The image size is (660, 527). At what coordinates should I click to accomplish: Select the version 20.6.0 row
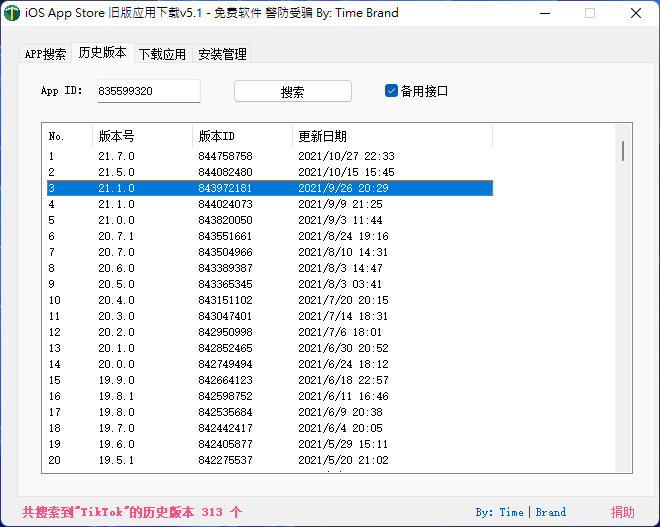point(269,268)
